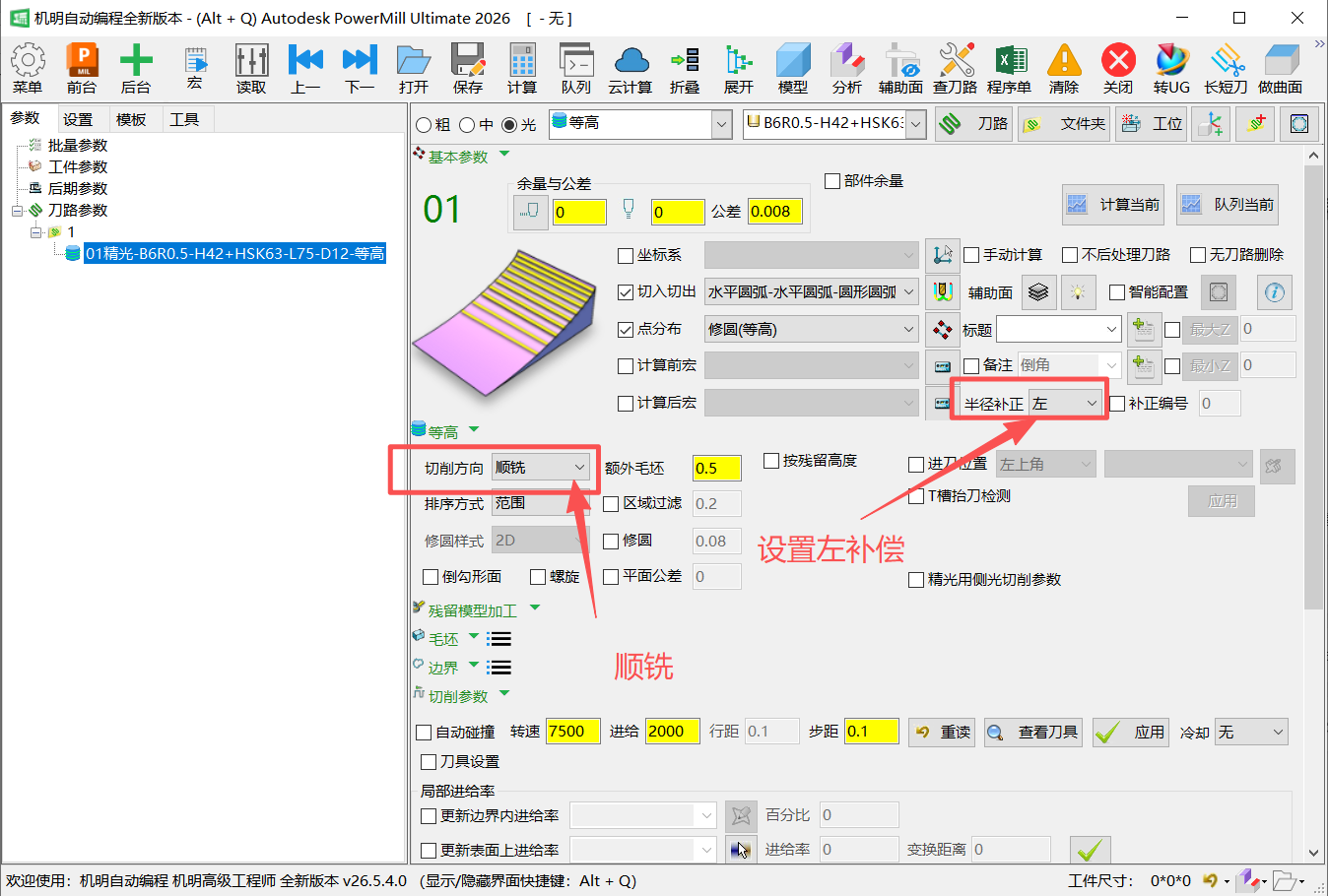Select 后期参数 in the tree
The width and height of the screenshot is (1328, 896).
(78, 189)
